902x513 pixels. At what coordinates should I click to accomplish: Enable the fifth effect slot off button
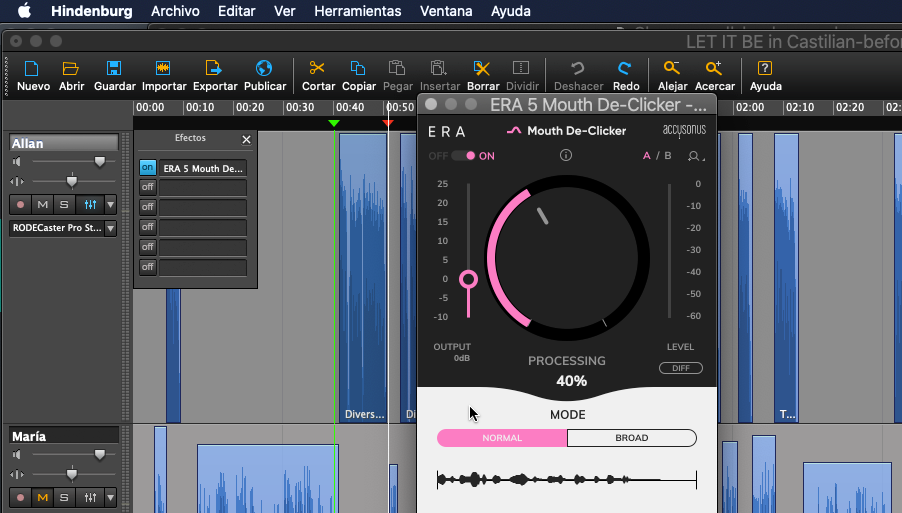[x=147, y=247]
